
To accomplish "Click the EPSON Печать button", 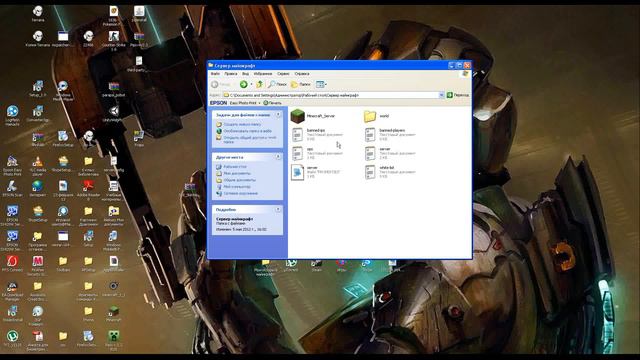I will [x=273, y=103].
